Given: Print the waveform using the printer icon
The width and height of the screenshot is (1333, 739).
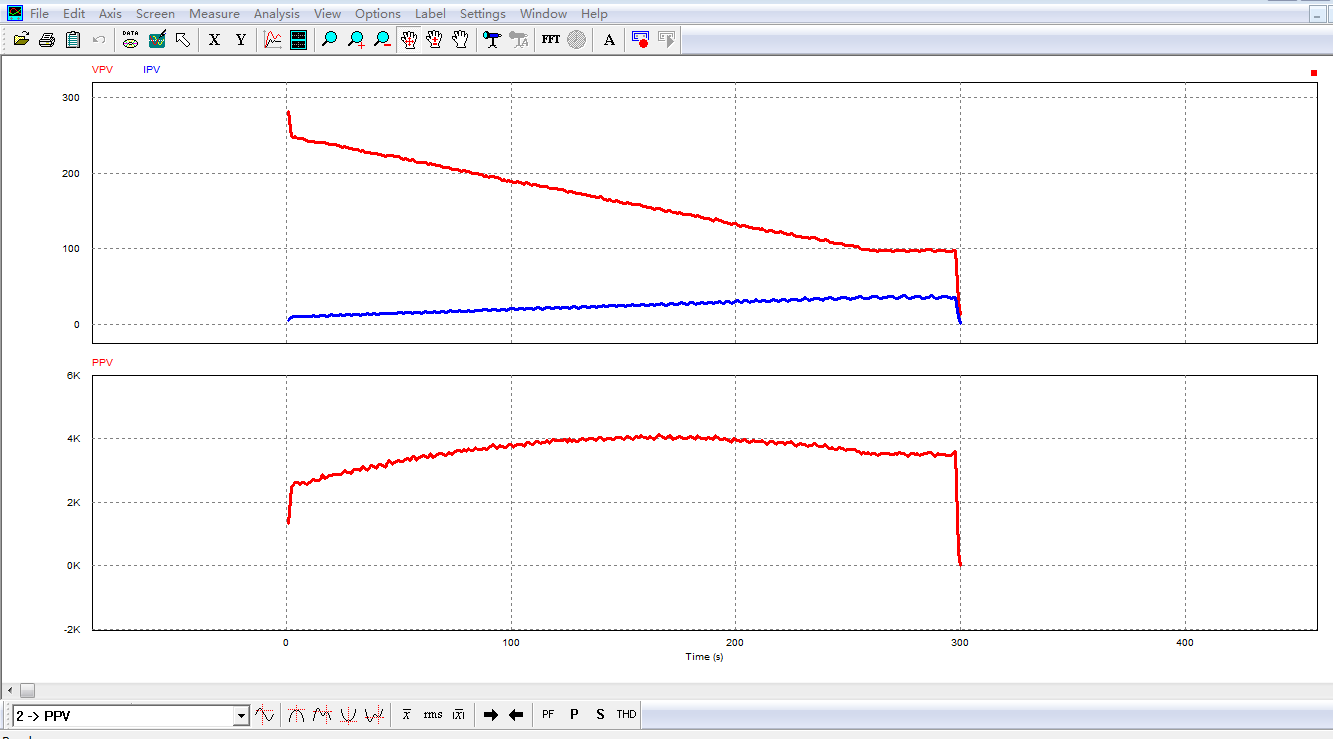Looking at the screenshot, I should coord(47,40).
